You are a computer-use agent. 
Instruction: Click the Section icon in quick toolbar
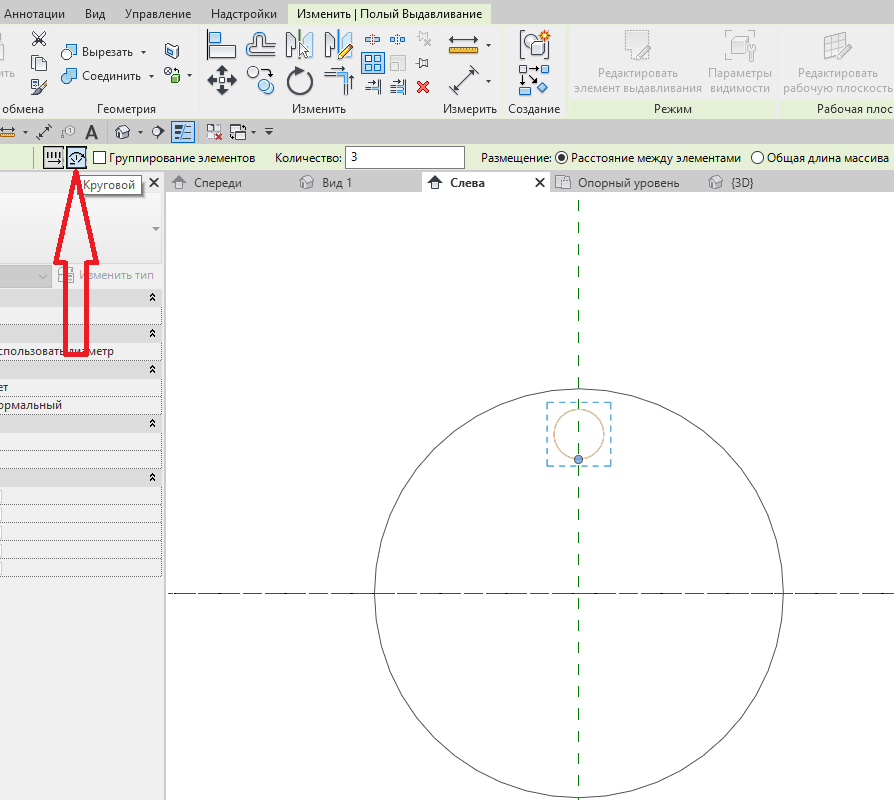(157, 132)
